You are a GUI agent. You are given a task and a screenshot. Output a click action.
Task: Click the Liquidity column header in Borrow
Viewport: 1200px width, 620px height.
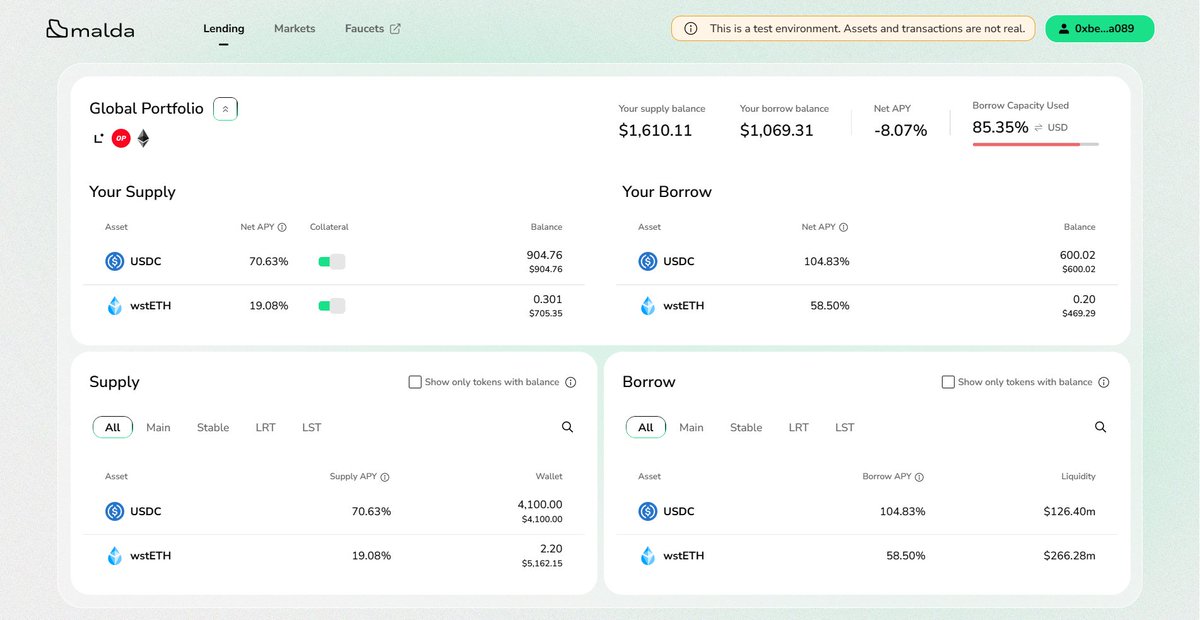[1078, 477]
